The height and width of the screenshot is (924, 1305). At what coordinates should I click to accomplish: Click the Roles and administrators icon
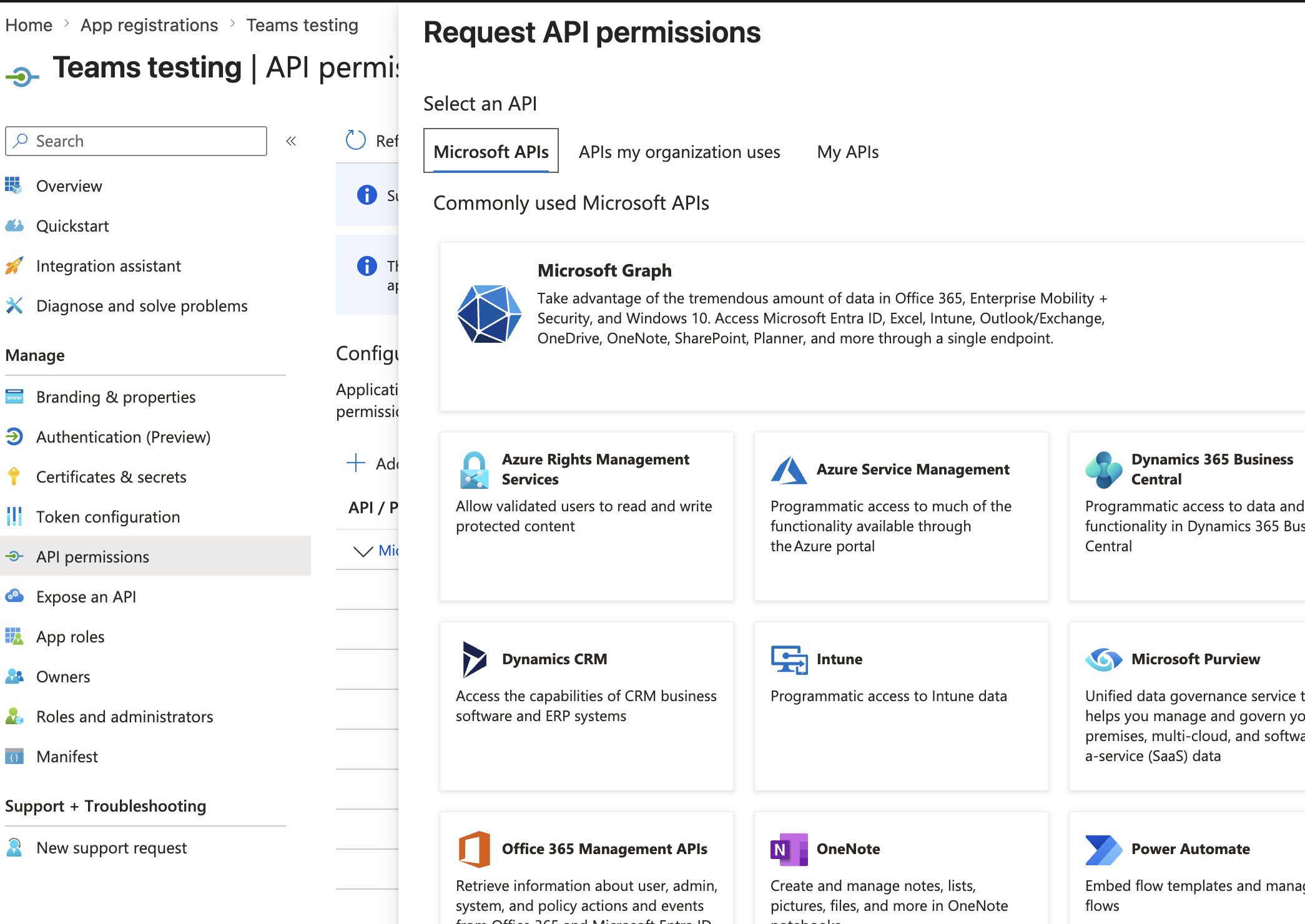[14, 716]
